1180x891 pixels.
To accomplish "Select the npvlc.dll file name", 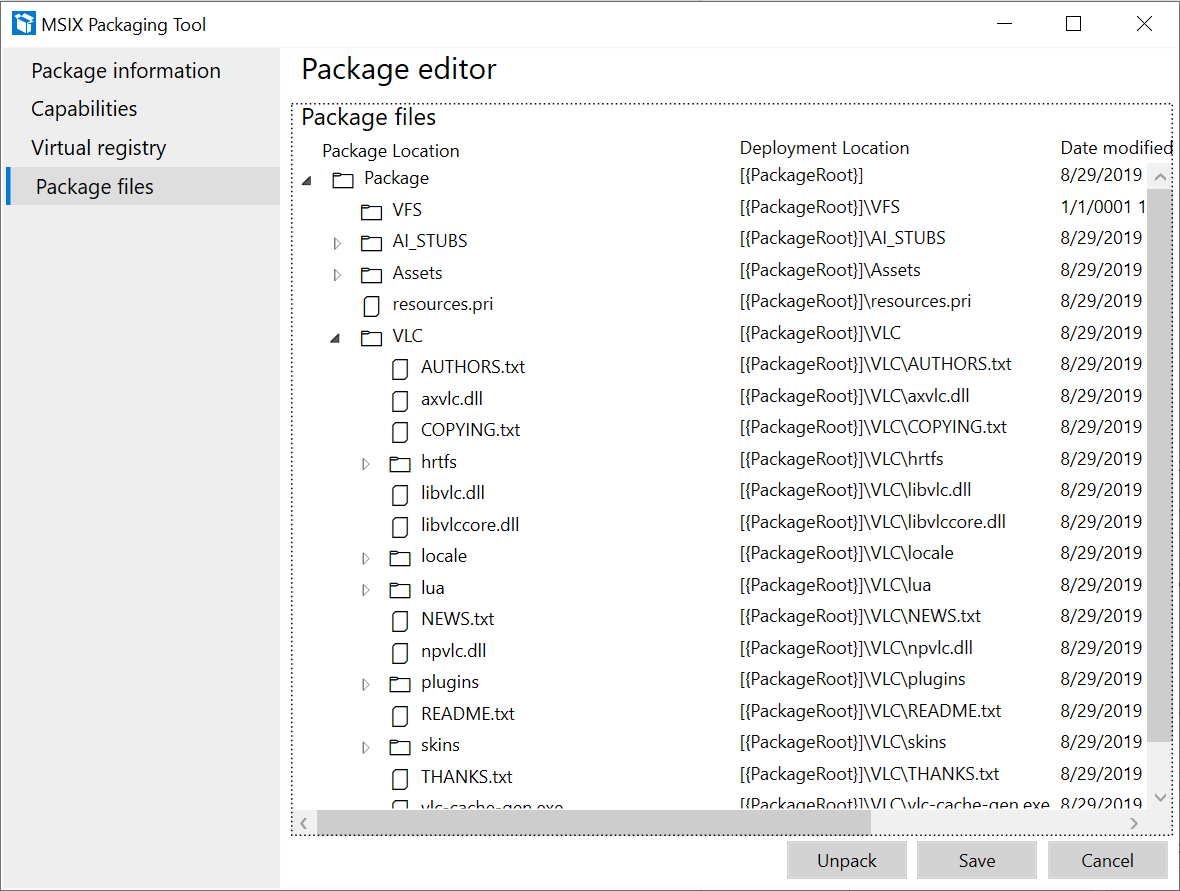I will (453, 650).
